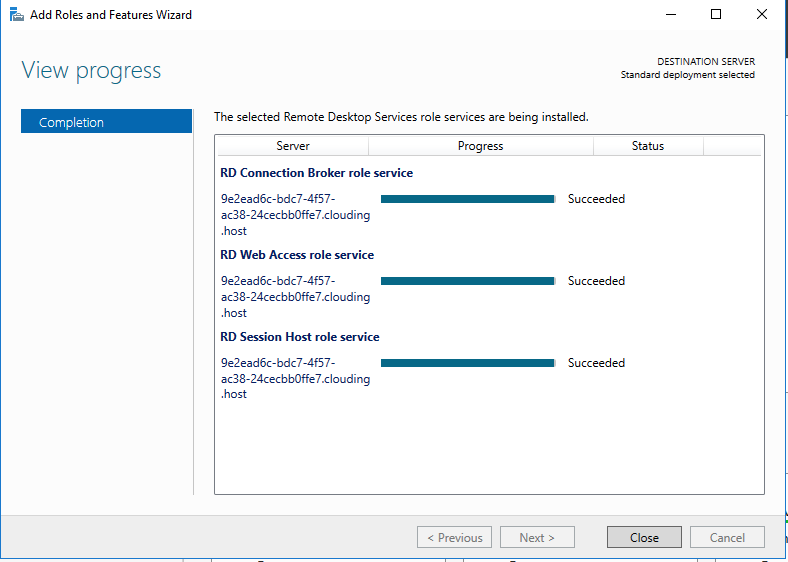Select the RD Connection Broker role service heading
This screenshot has height=562, width=788.
point(317,173)
